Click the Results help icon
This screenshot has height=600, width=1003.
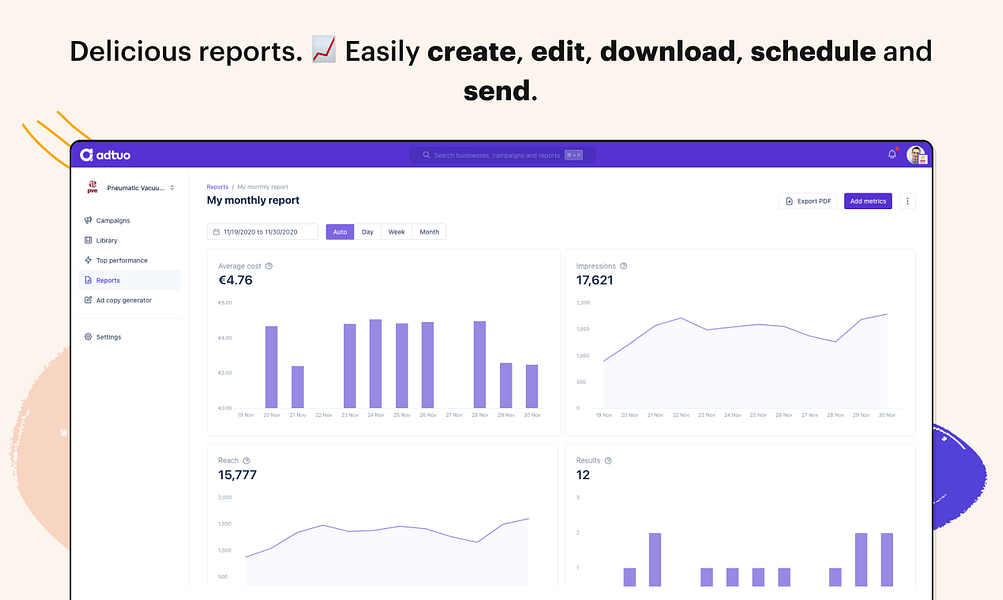[x=608, y=461]
